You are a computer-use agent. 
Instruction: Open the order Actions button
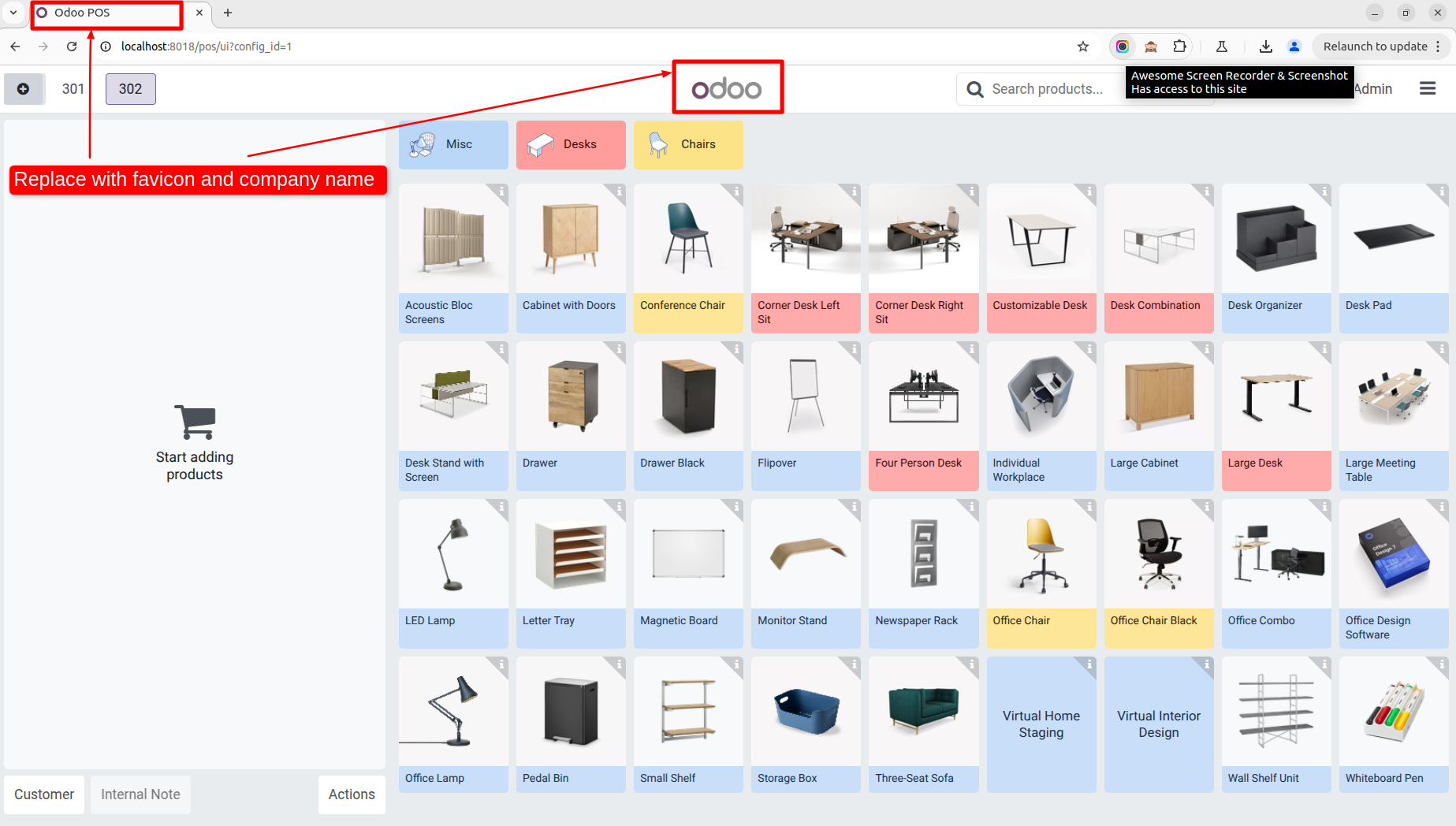[352, 794]
